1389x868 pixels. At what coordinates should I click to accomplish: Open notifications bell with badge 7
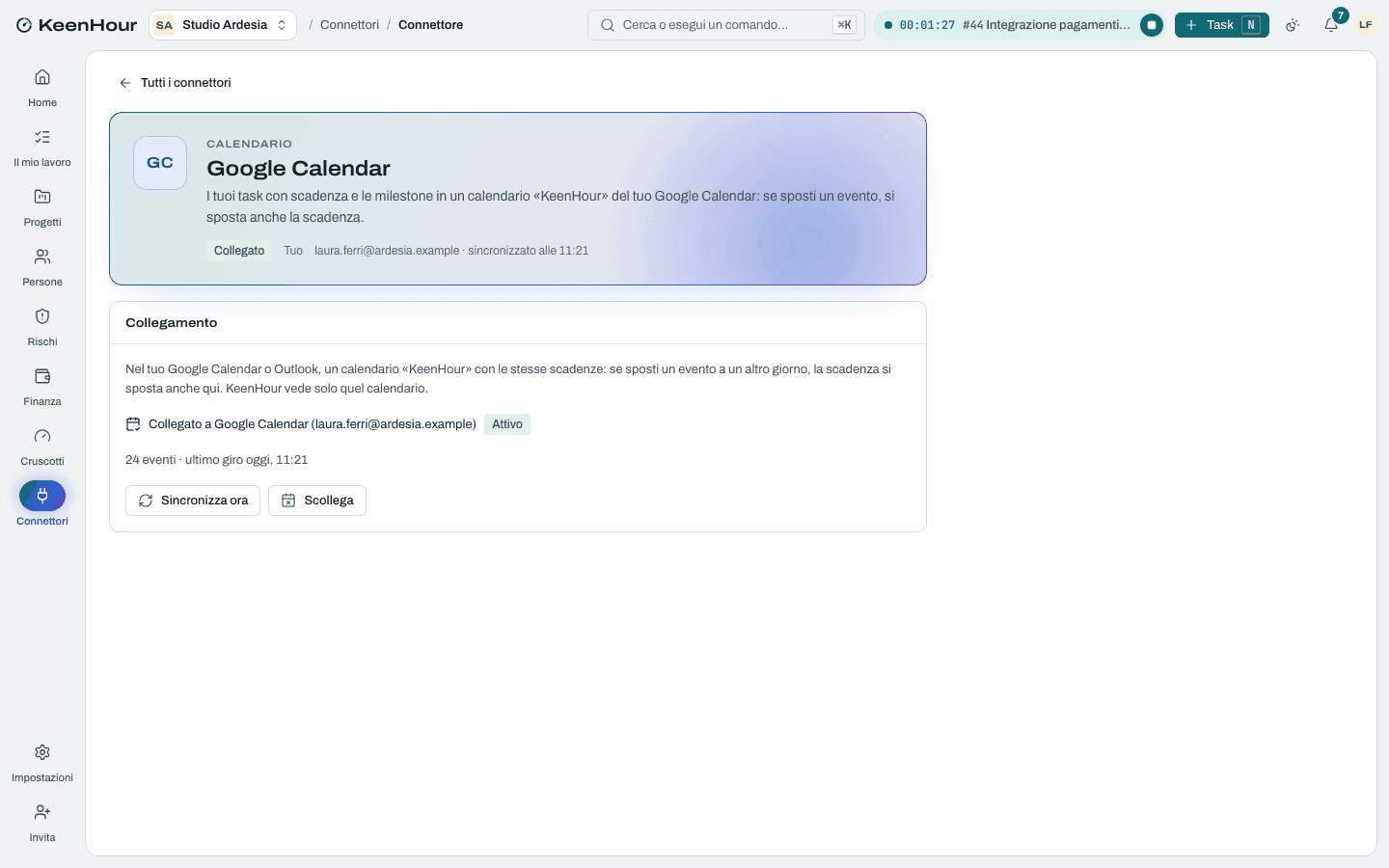click(1331, 25)
